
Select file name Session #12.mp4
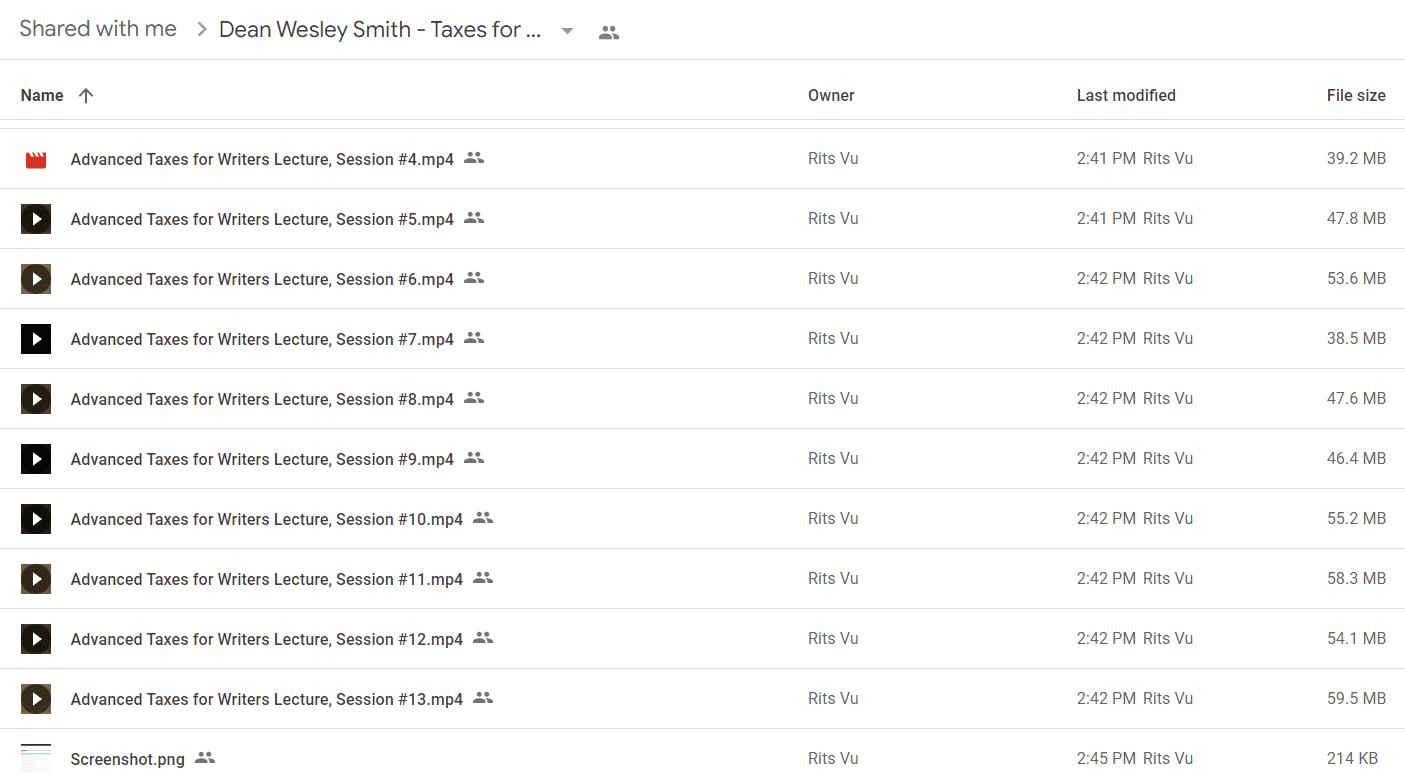267,639
